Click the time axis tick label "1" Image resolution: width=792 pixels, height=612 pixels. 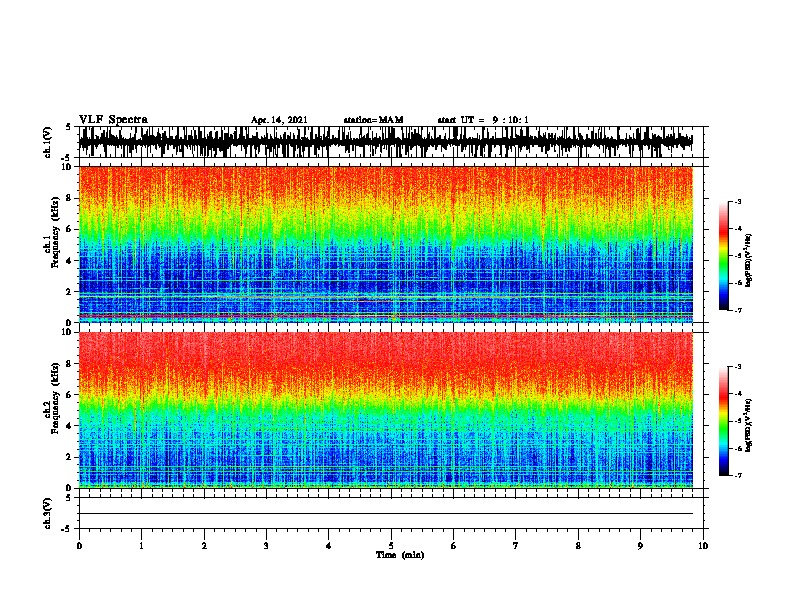click(x=141, y=546)
